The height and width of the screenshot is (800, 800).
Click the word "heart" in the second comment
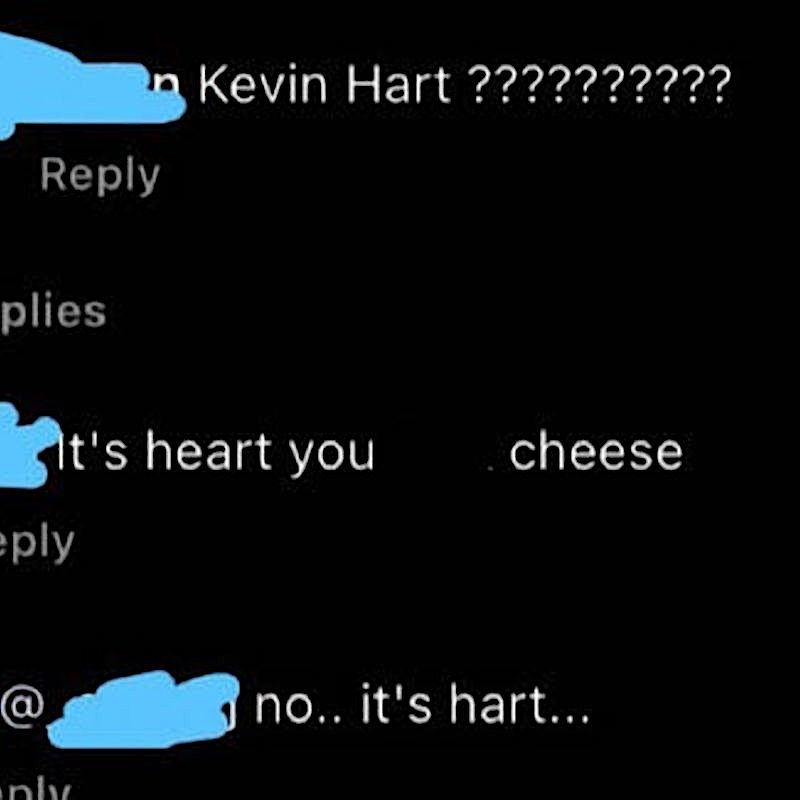[x=208, y=451]
